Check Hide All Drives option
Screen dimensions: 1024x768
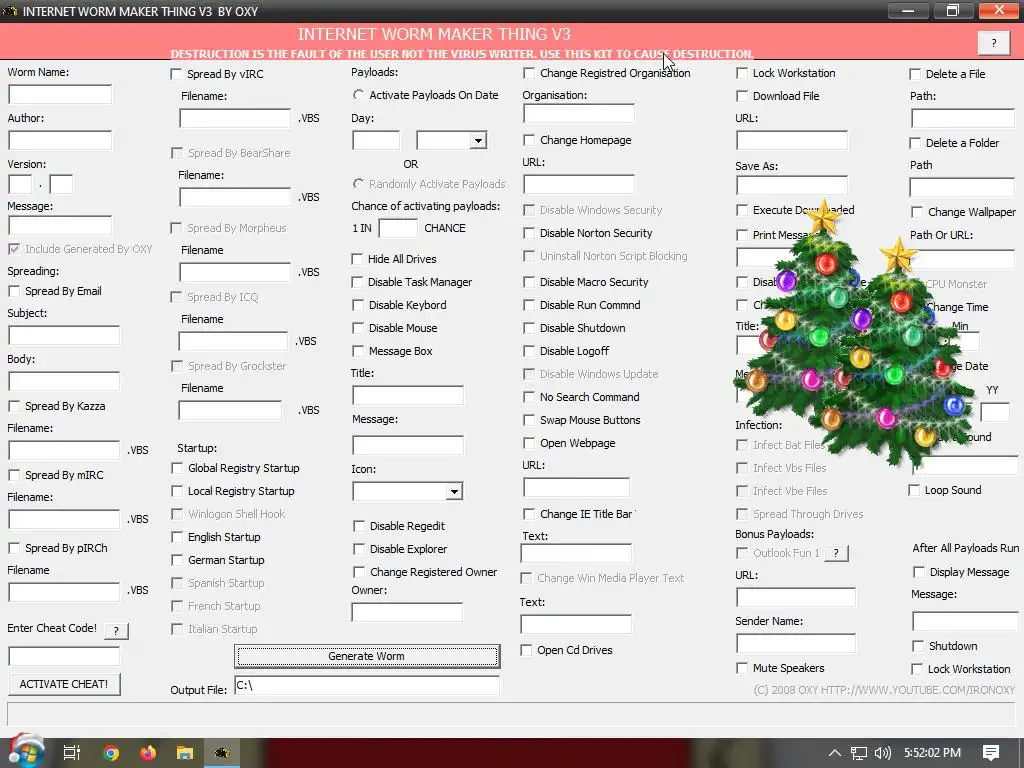pyautogui.click(x=357, y=259)
